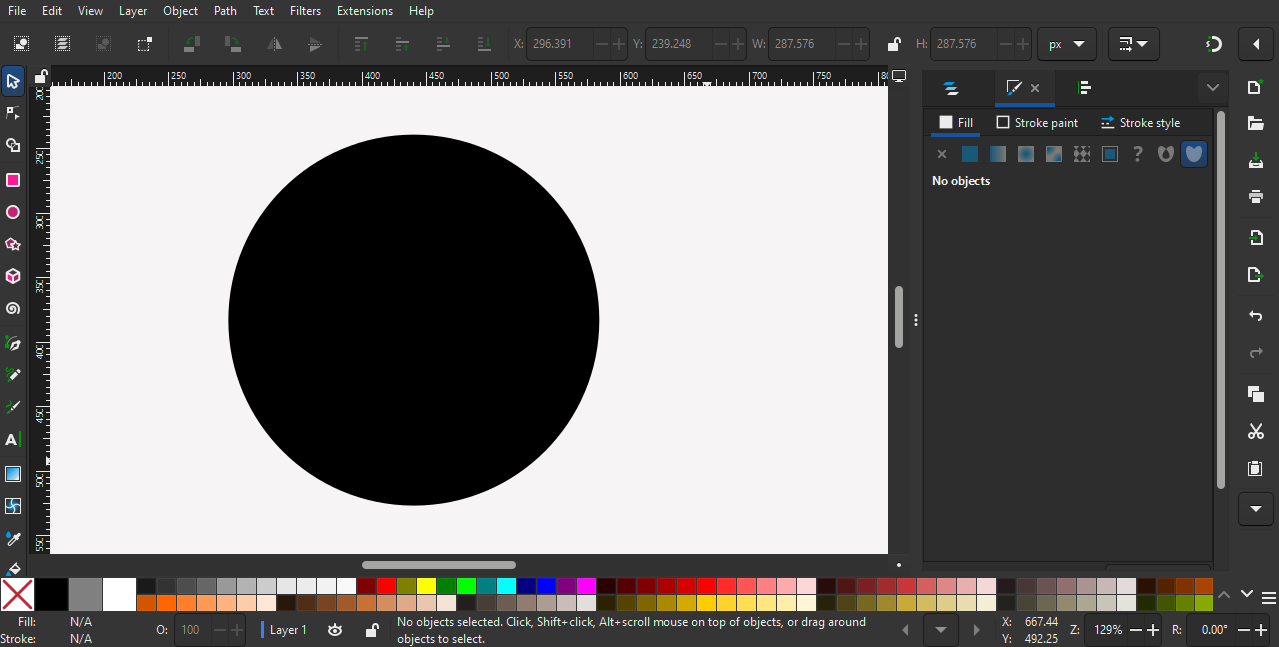Image resolution: width=1279 pixels, height=647 pixels.
Task: Click the Print document icon
Action: coord(1256,196)
